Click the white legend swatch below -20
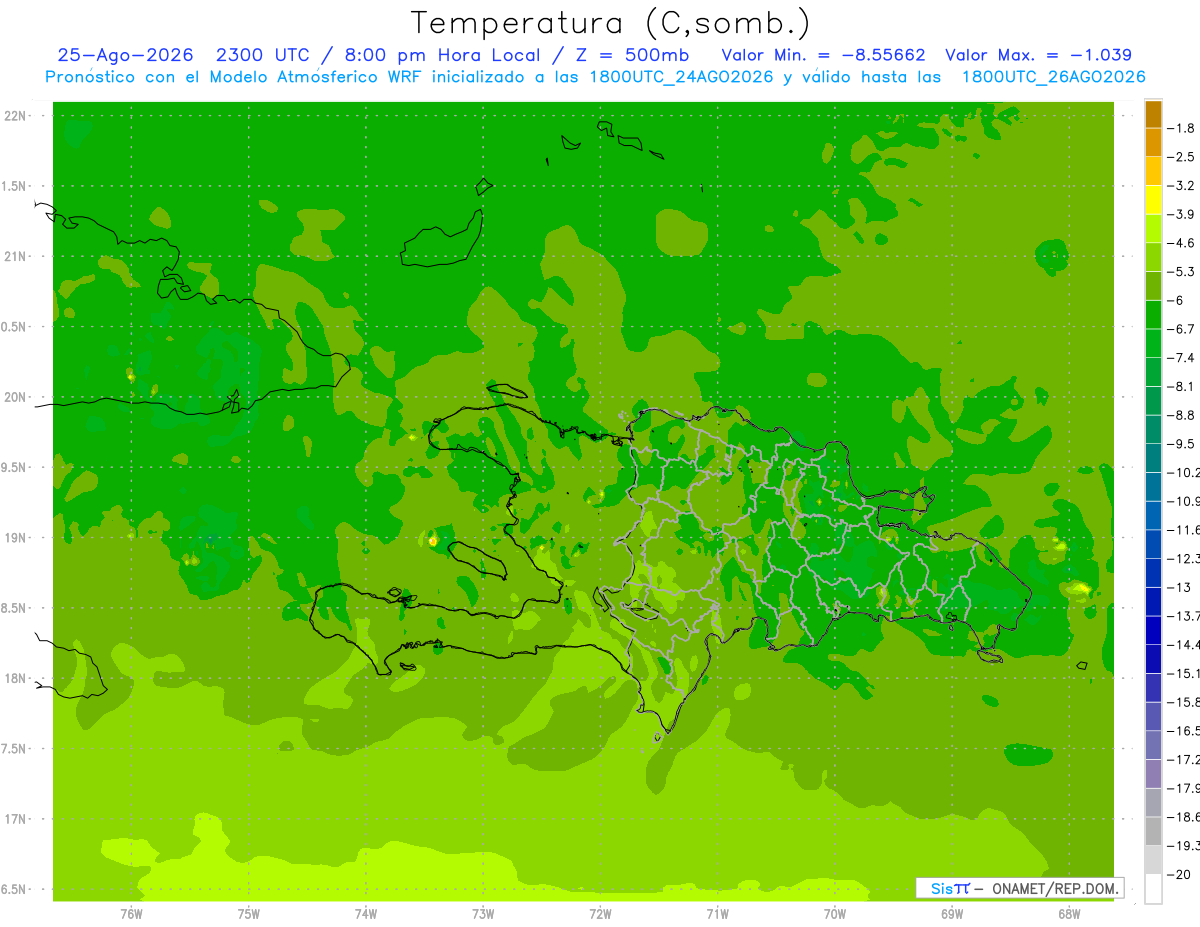 click(1153, 889)
